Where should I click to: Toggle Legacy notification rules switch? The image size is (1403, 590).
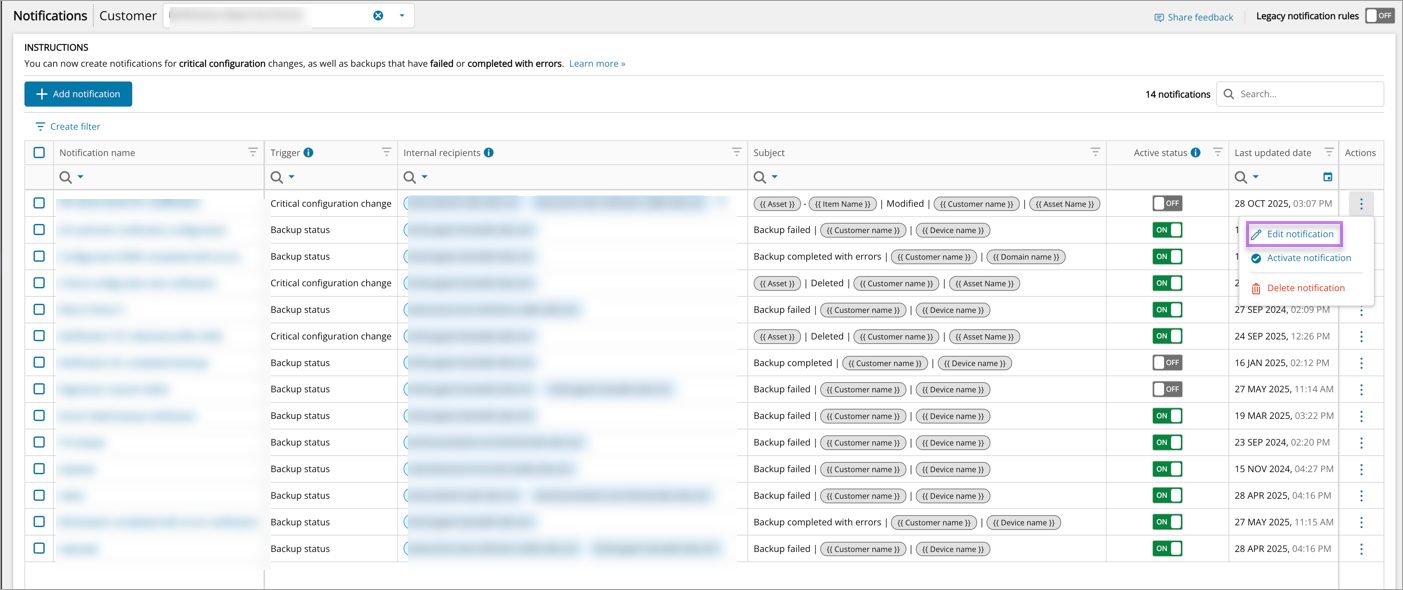click(1379, 16)
